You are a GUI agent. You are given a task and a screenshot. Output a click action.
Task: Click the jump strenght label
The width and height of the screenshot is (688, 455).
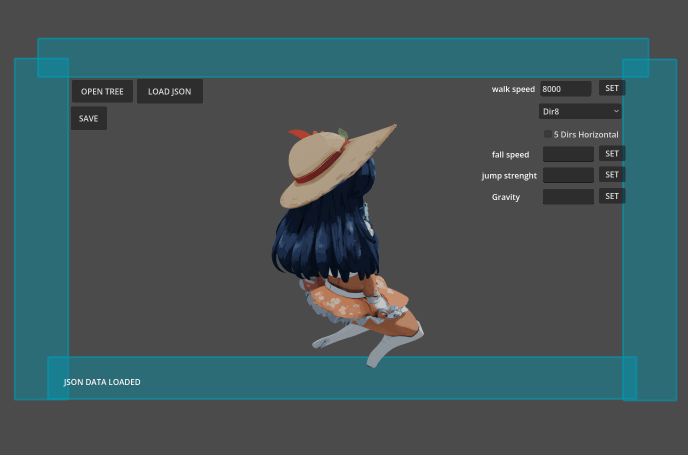pyautogui.click(x=509, y=176)
